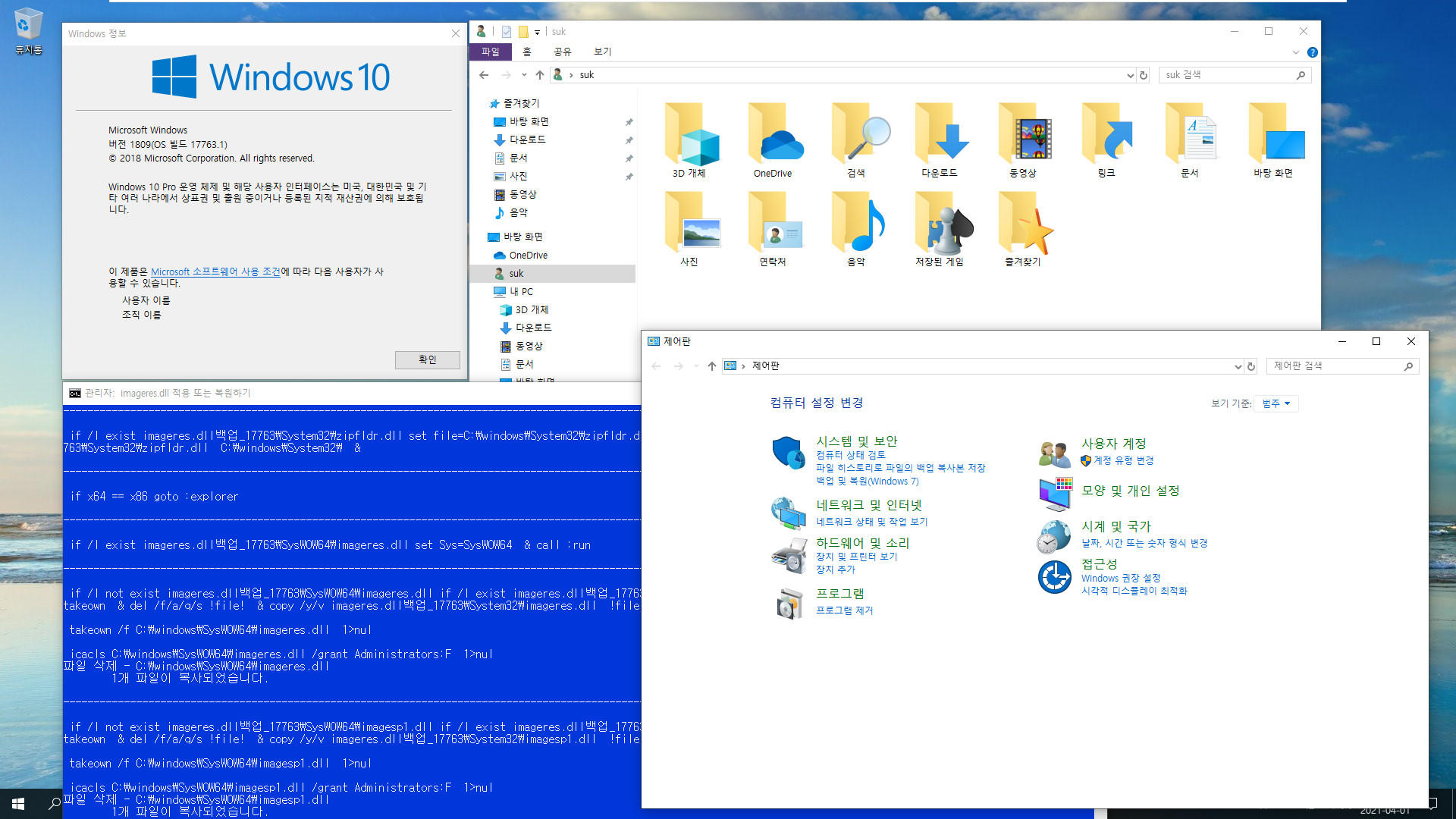Open Microsoft 소프트웨어 사용 조건 link

[x=215, y=271]
